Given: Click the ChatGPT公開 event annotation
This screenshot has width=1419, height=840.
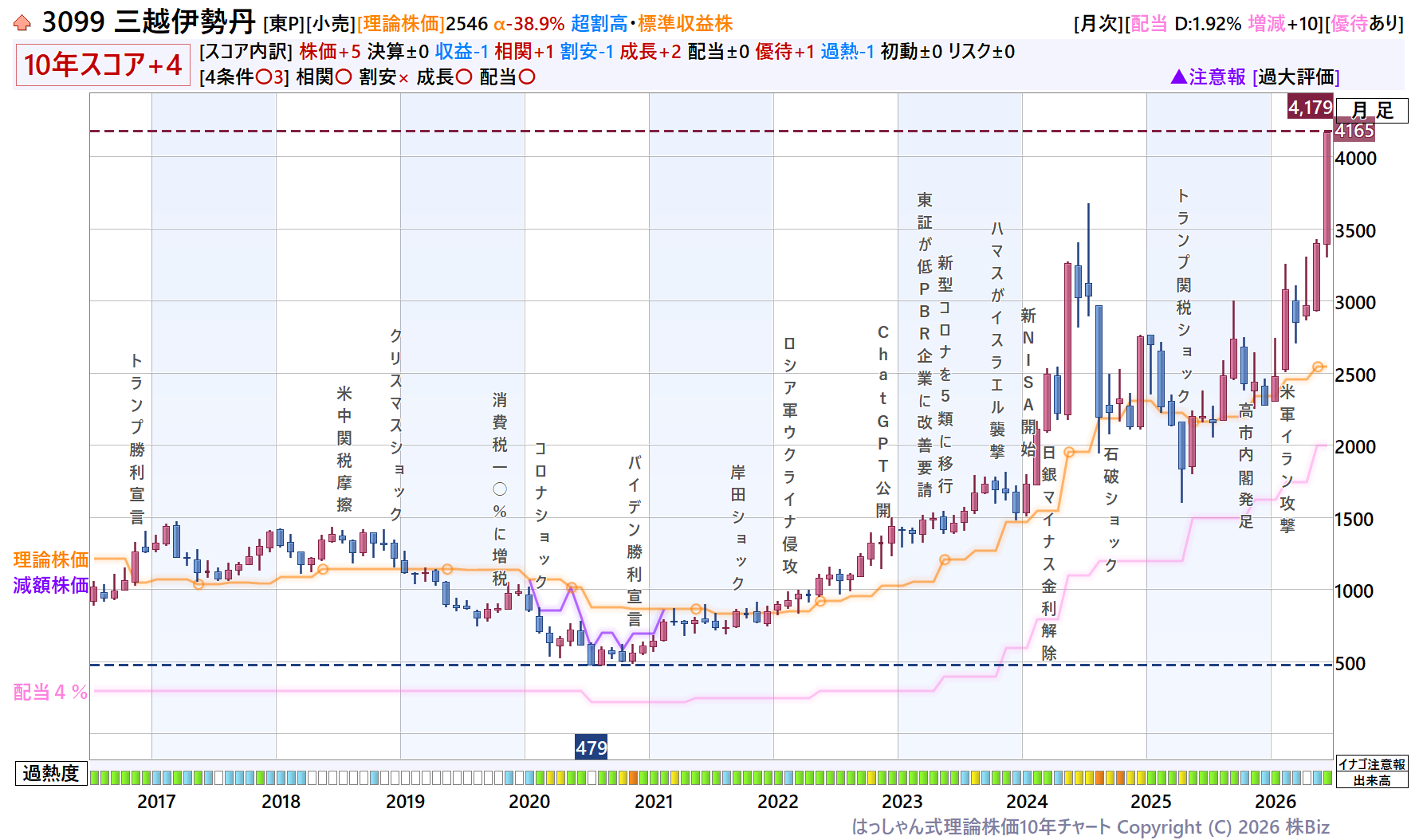Looking at the screenshot, I should coord(883,421).
